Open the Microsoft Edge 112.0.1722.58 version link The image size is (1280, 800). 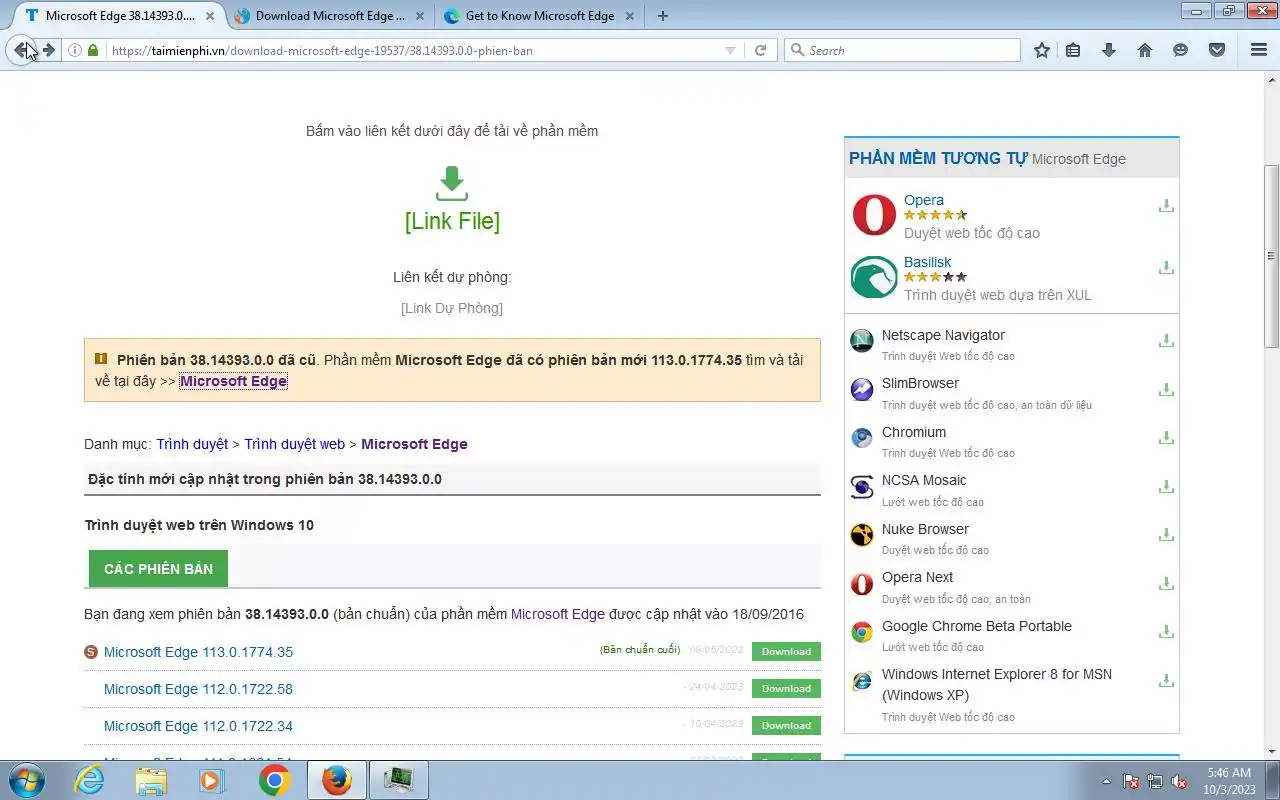198,689
